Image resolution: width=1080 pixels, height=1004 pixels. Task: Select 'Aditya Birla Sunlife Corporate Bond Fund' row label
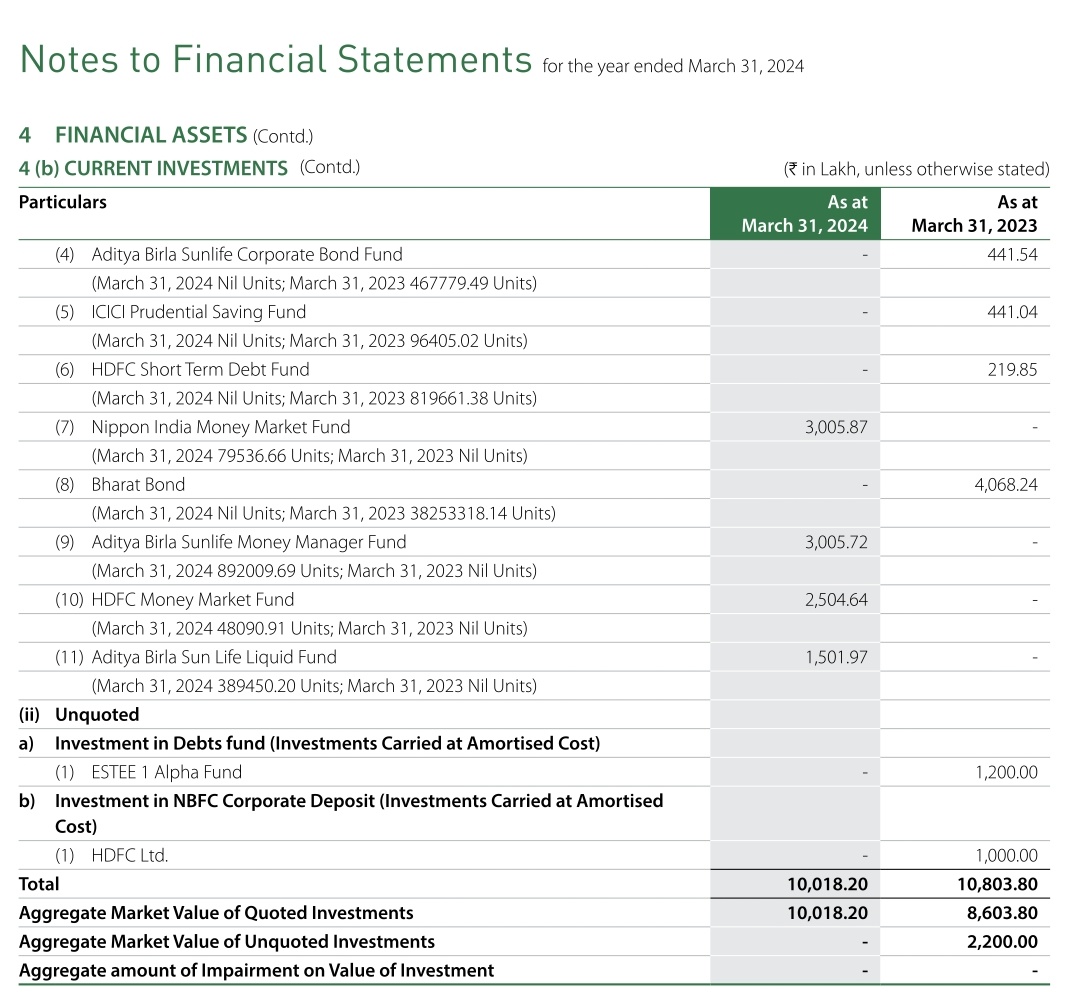[247, 254]
